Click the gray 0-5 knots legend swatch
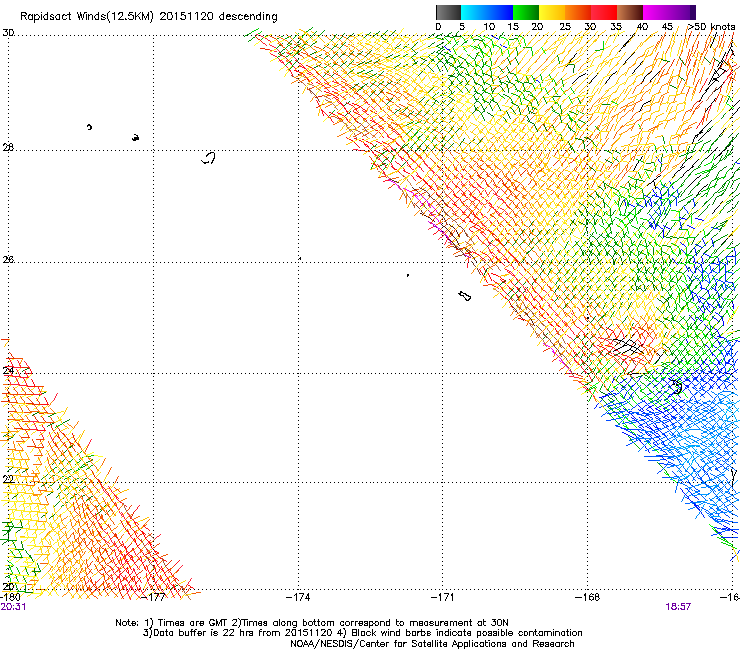Screen dimensions: 740x650 coord(448,12)
